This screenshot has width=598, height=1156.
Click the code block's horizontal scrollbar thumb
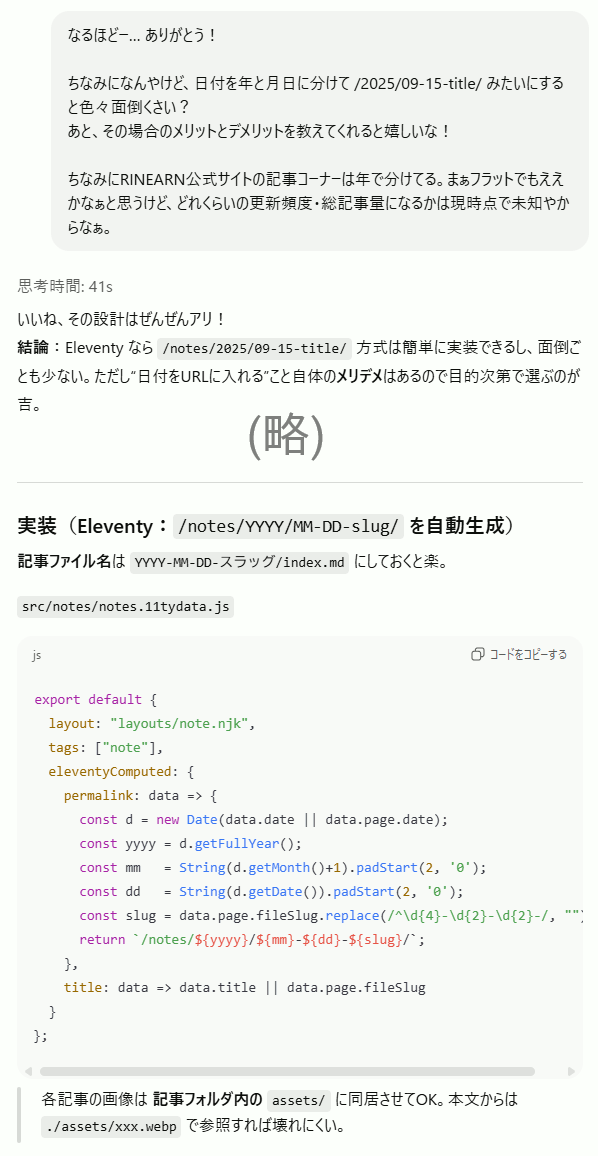click(x=288, y=1071)
